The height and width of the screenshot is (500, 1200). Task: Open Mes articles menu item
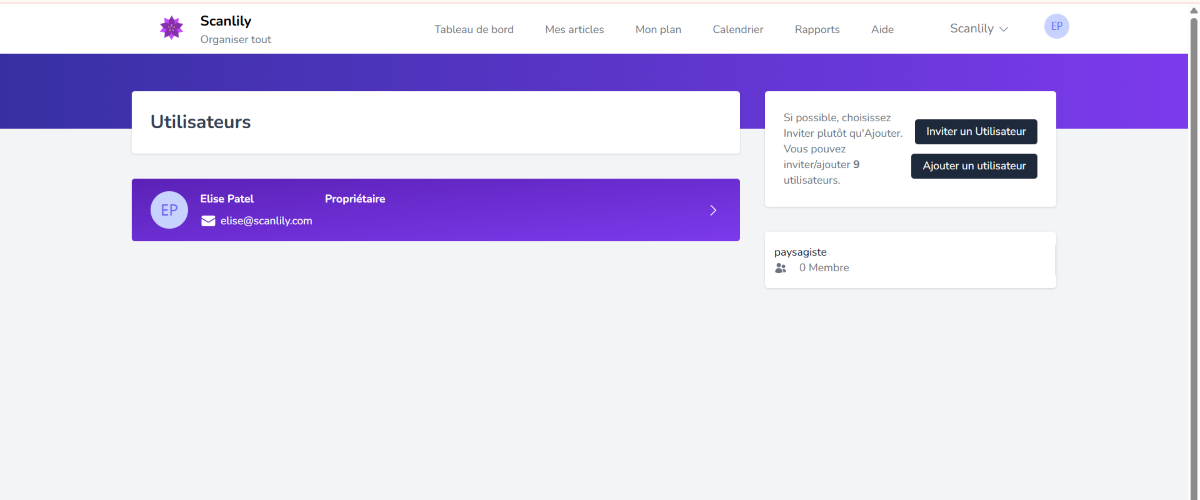click(x=574, y=30)
